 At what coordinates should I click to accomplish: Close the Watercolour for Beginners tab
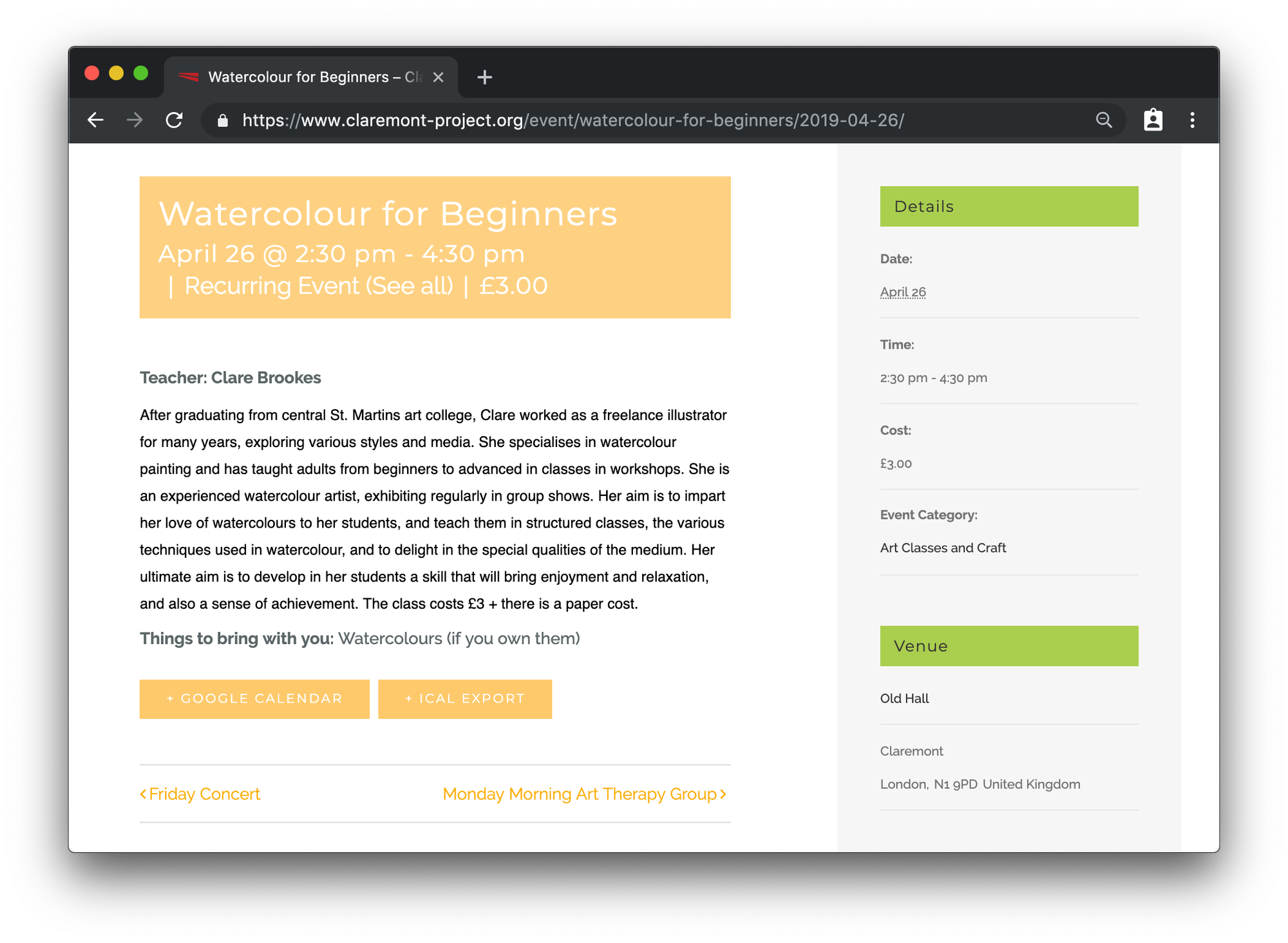439,77
